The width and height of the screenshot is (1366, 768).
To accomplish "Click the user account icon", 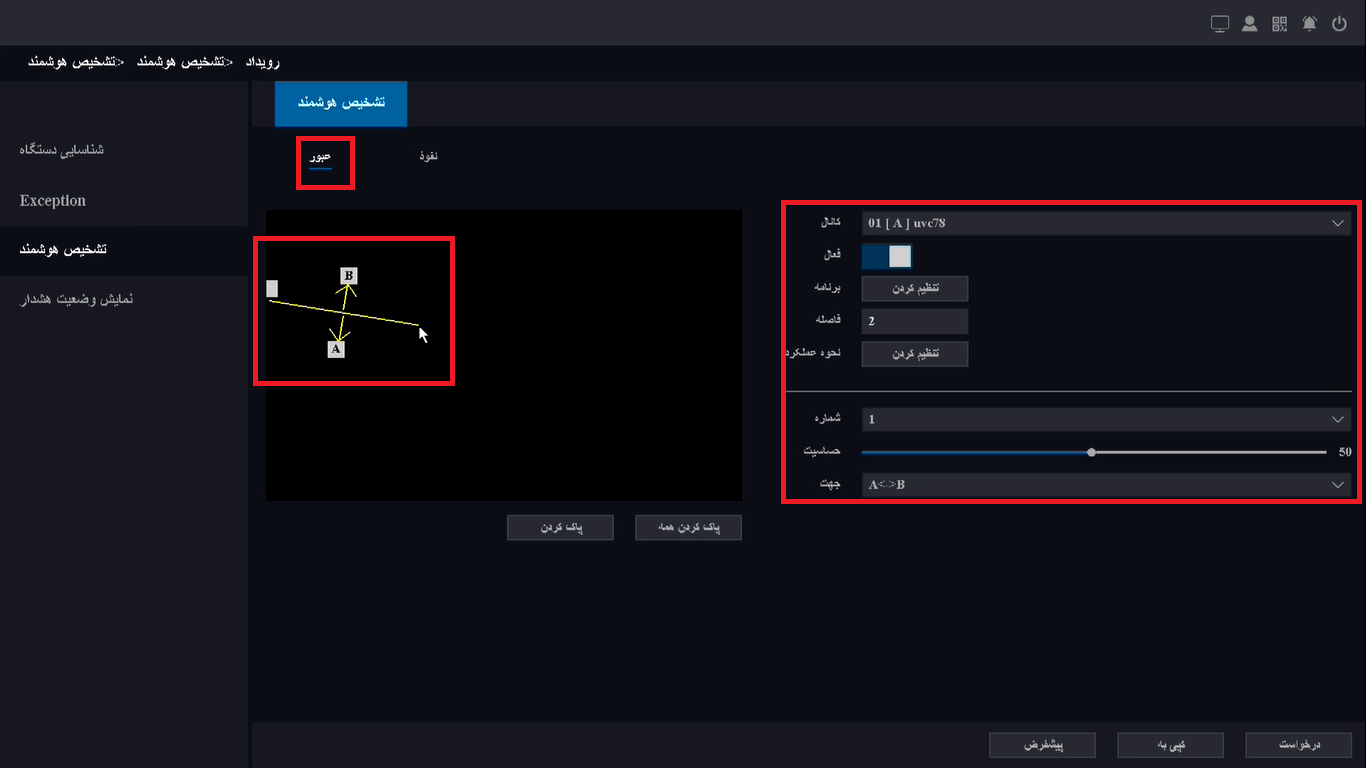I will coord(1249,24).
